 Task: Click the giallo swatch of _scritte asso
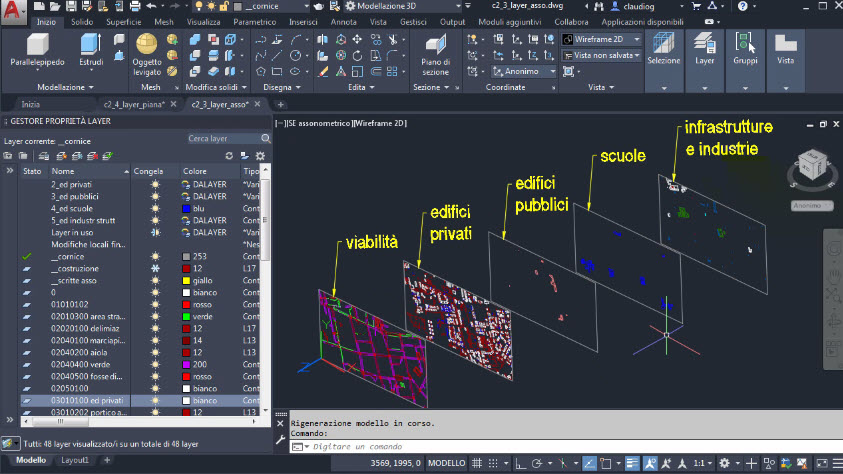tap(186, 281)
